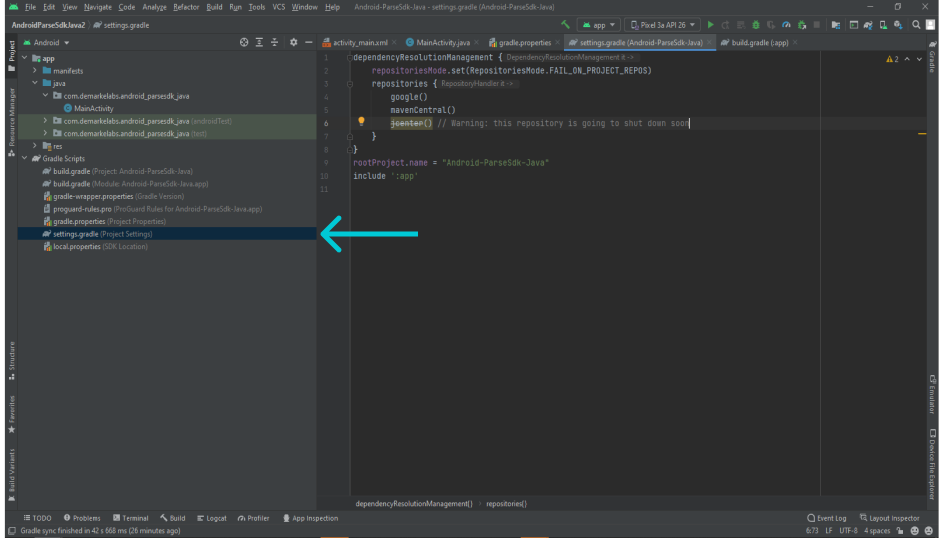
Task: Click Expand All in Project panel
Action: tap(259, 43)
